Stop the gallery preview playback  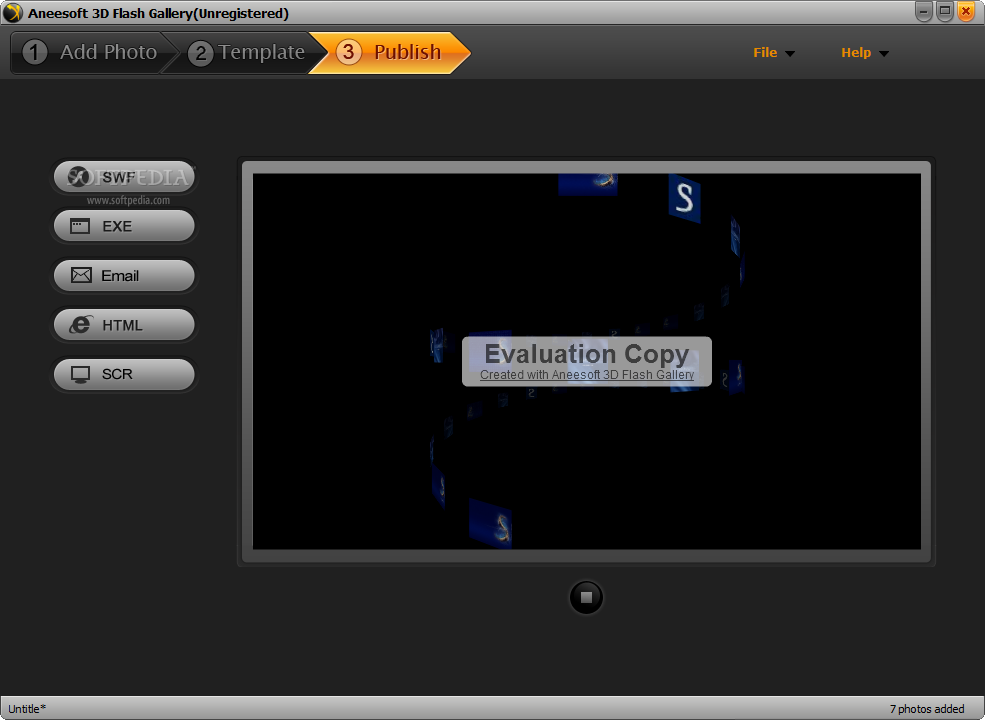pos(586,597)
